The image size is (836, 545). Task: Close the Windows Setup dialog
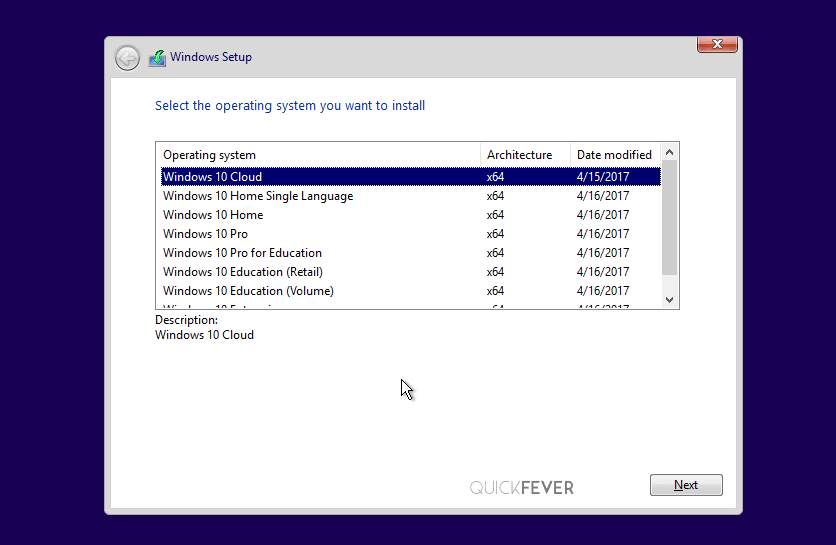[x=717, y=44]
